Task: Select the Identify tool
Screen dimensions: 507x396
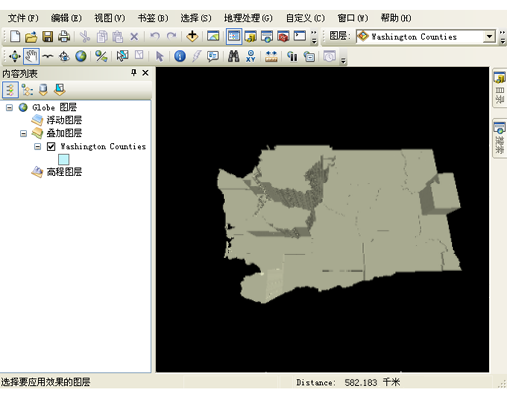Action: click(x=180, y=56)
